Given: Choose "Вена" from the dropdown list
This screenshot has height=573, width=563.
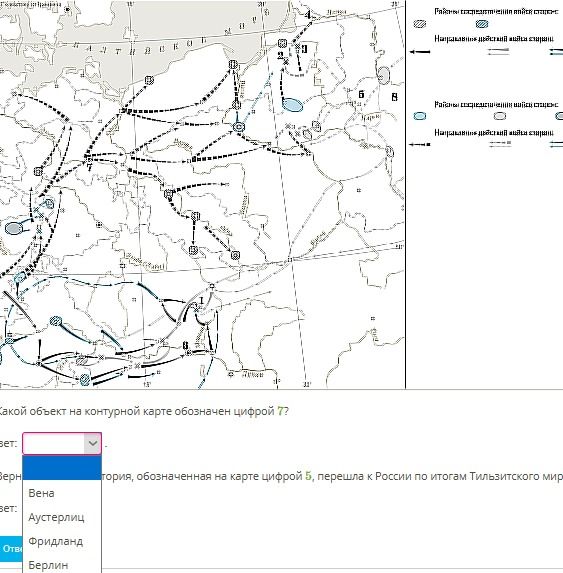Looking at the screenshot, I should 62,493.
